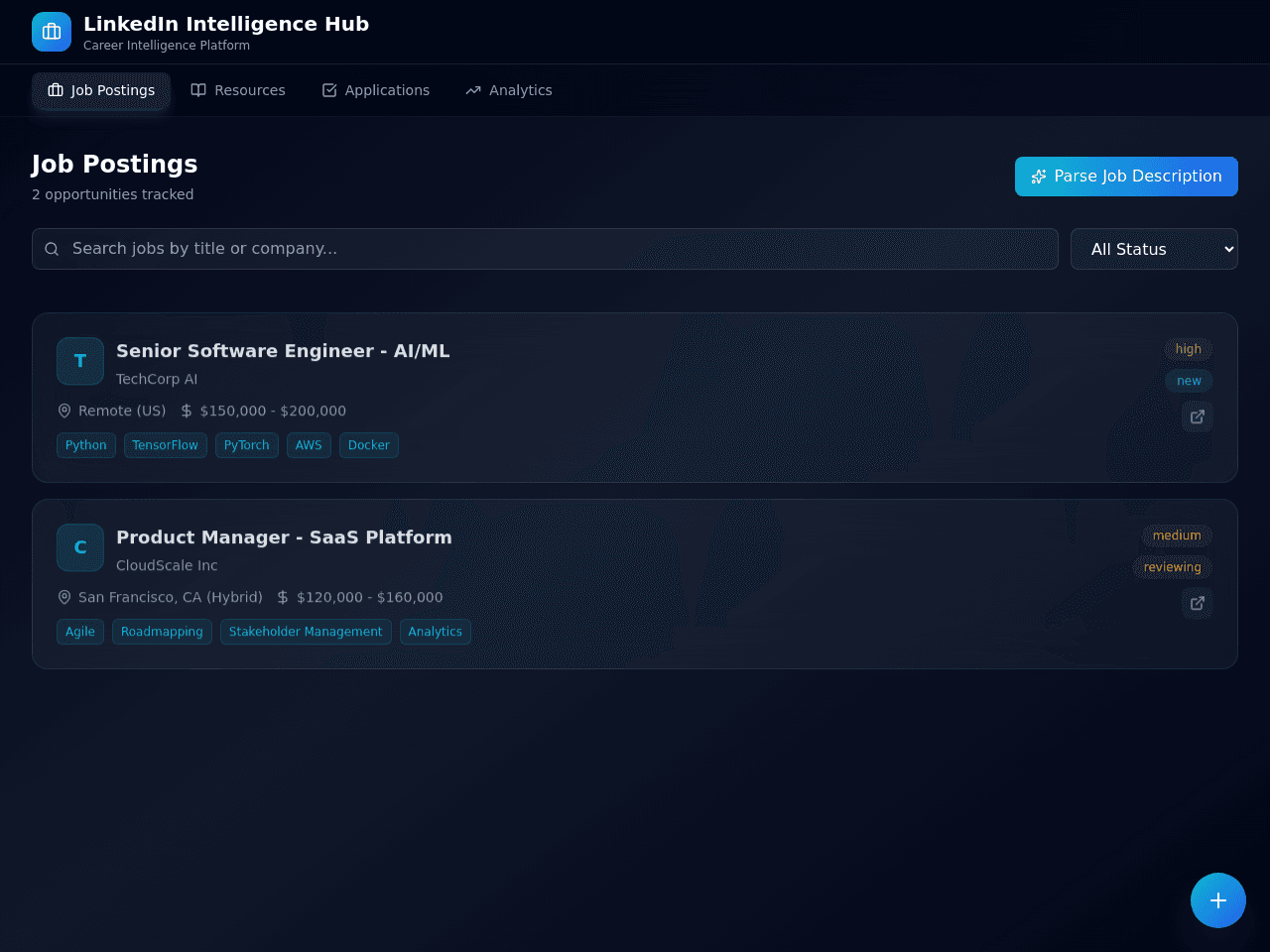
Task: Open Senior Software Engineer - AI/ML title
Action: coord(283,351)
